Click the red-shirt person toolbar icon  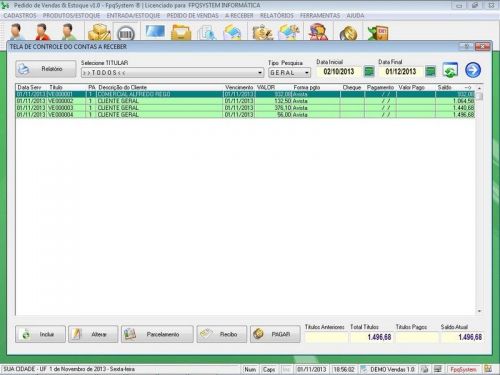click(x=42, y=32)
